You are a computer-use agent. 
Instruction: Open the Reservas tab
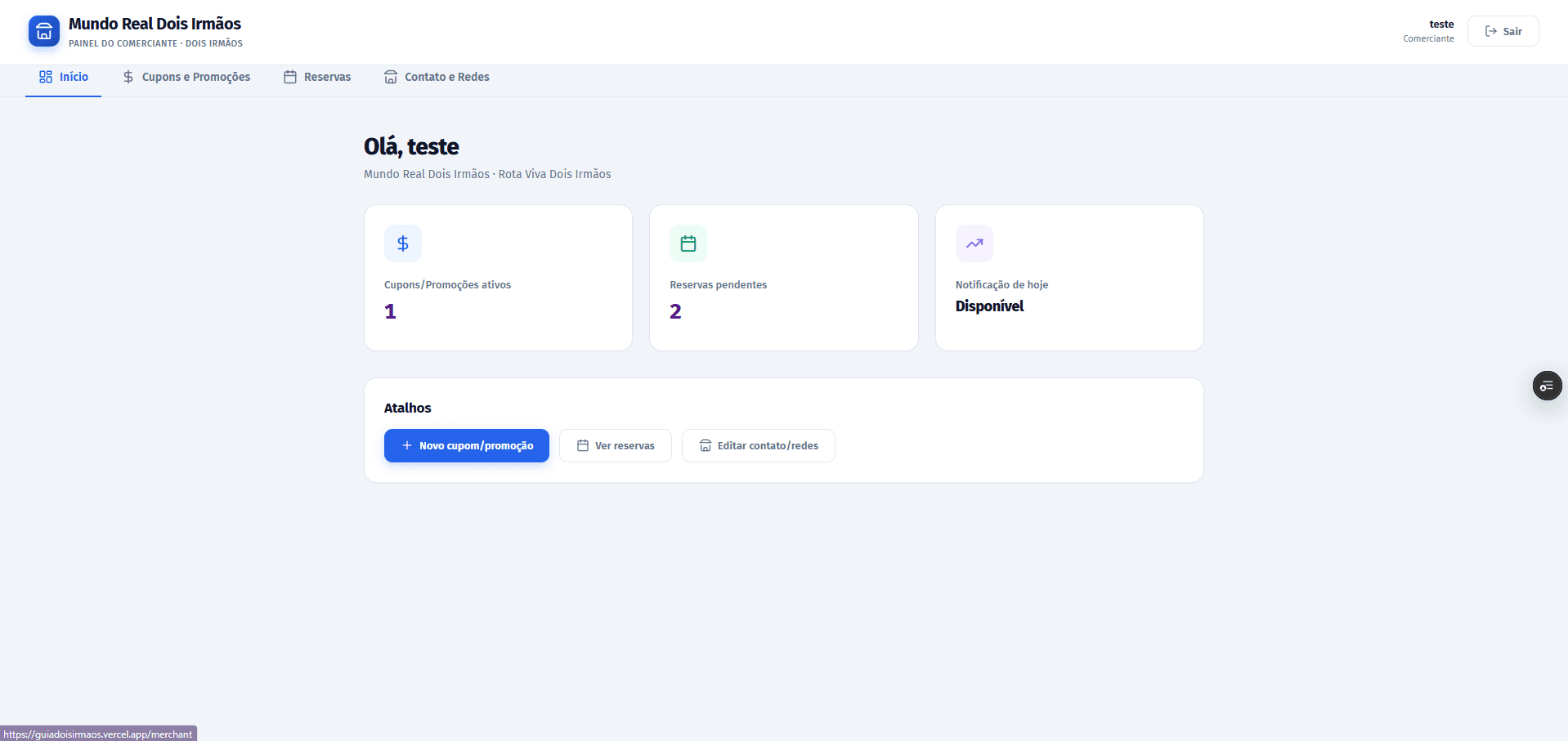[x=317, y=77]
